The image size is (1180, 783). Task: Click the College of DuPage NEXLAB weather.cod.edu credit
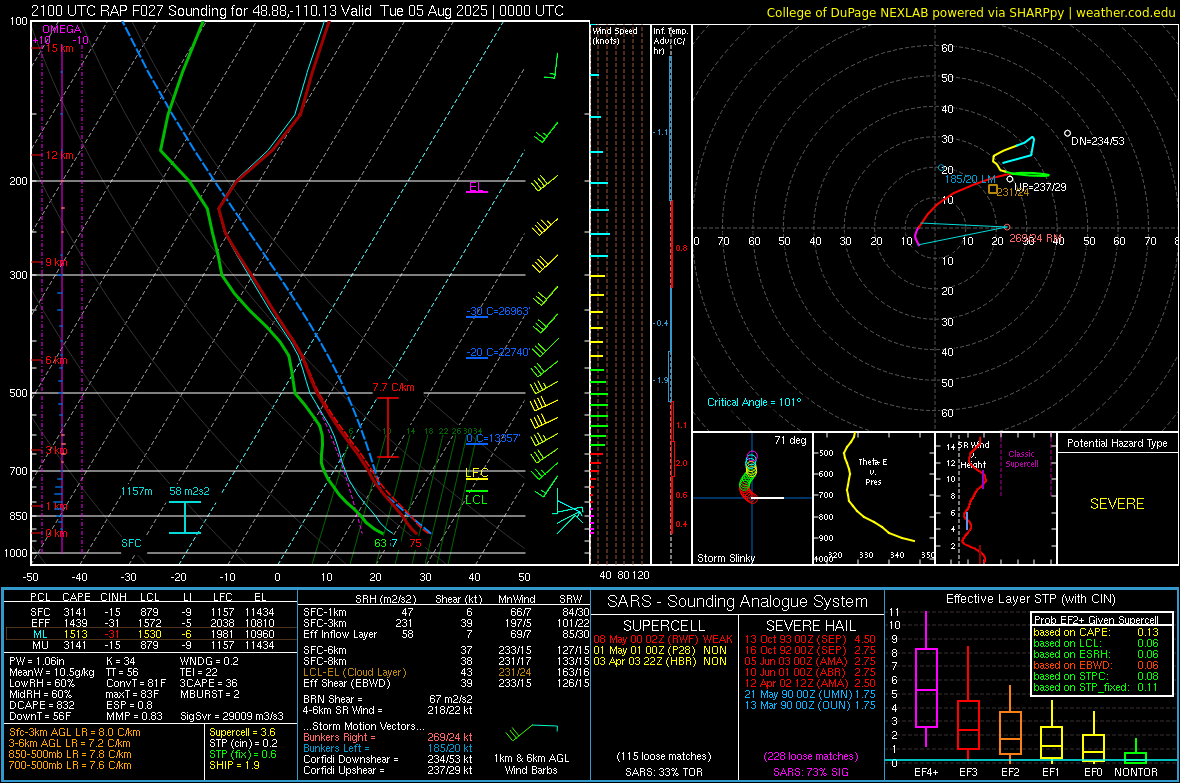970,12
